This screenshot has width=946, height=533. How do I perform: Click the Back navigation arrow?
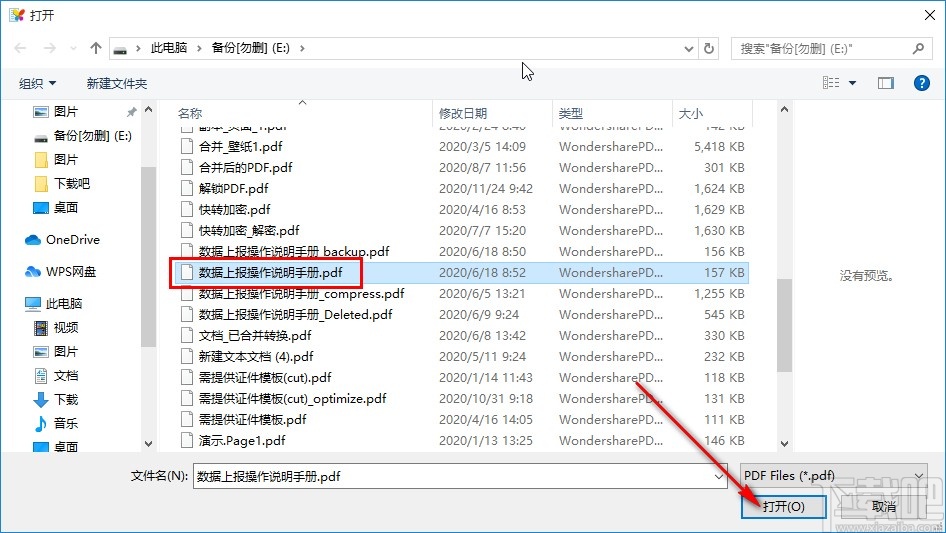tap(20, 48)
